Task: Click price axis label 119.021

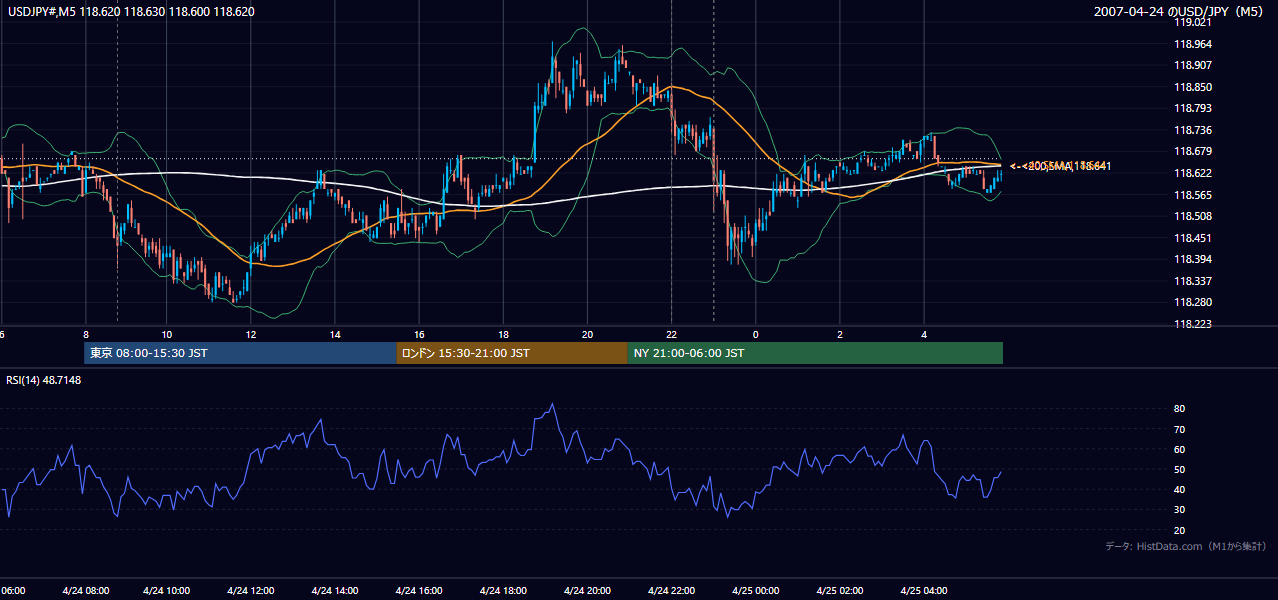Action: tap(1192, 22)
